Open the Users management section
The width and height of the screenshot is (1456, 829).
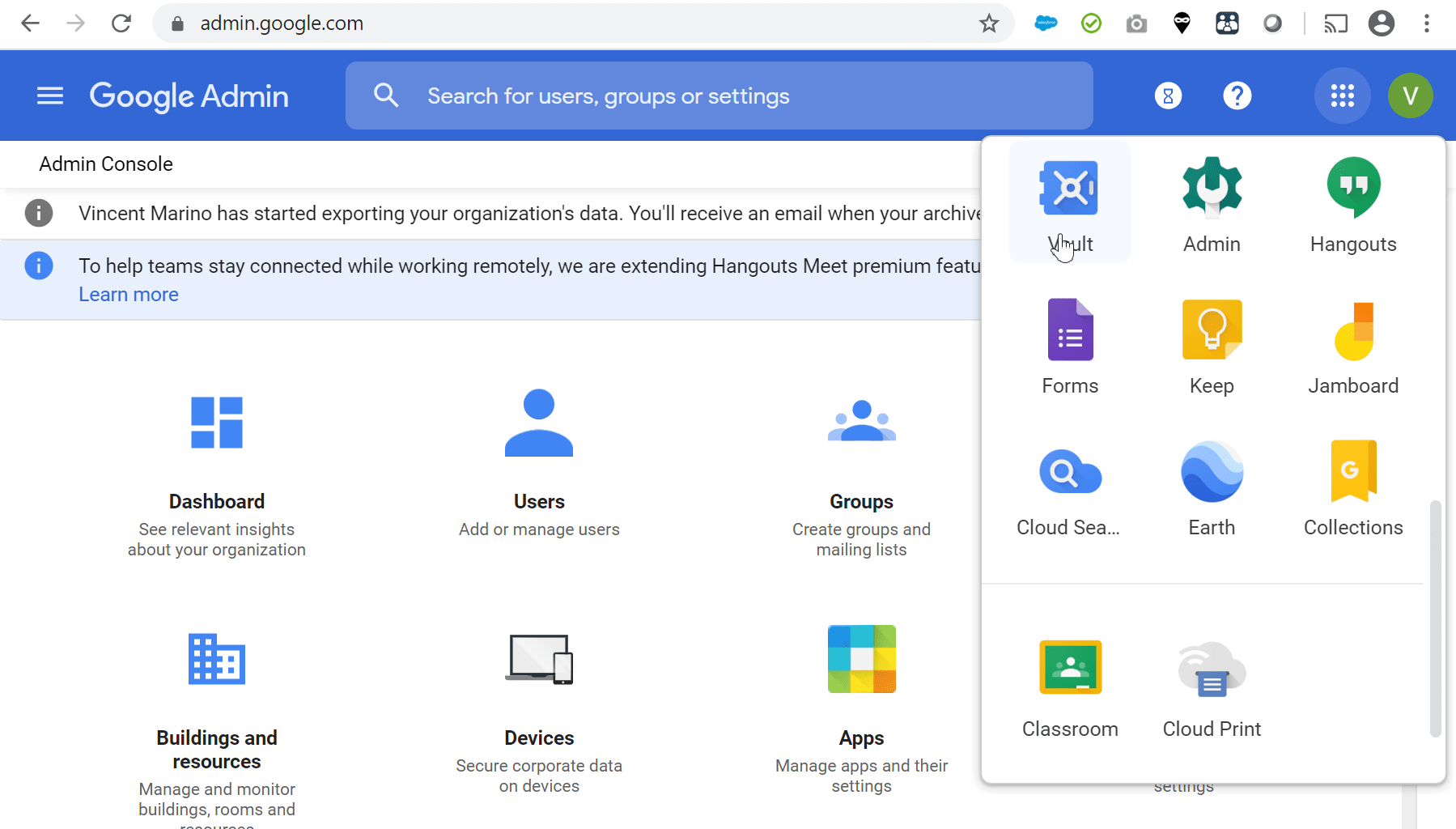click(539, 461)
